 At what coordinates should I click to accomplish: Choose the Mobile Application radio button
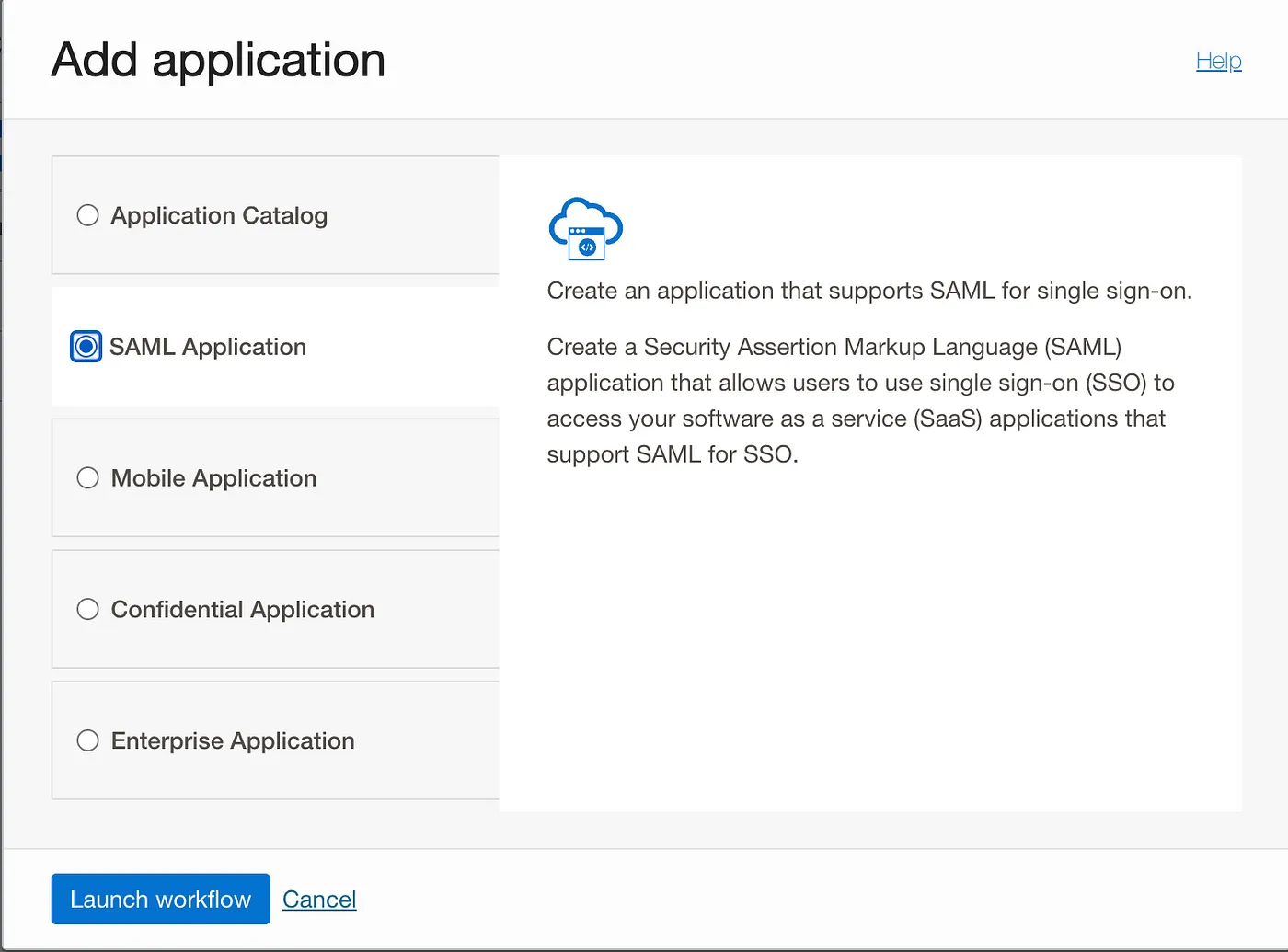point(87,478)
